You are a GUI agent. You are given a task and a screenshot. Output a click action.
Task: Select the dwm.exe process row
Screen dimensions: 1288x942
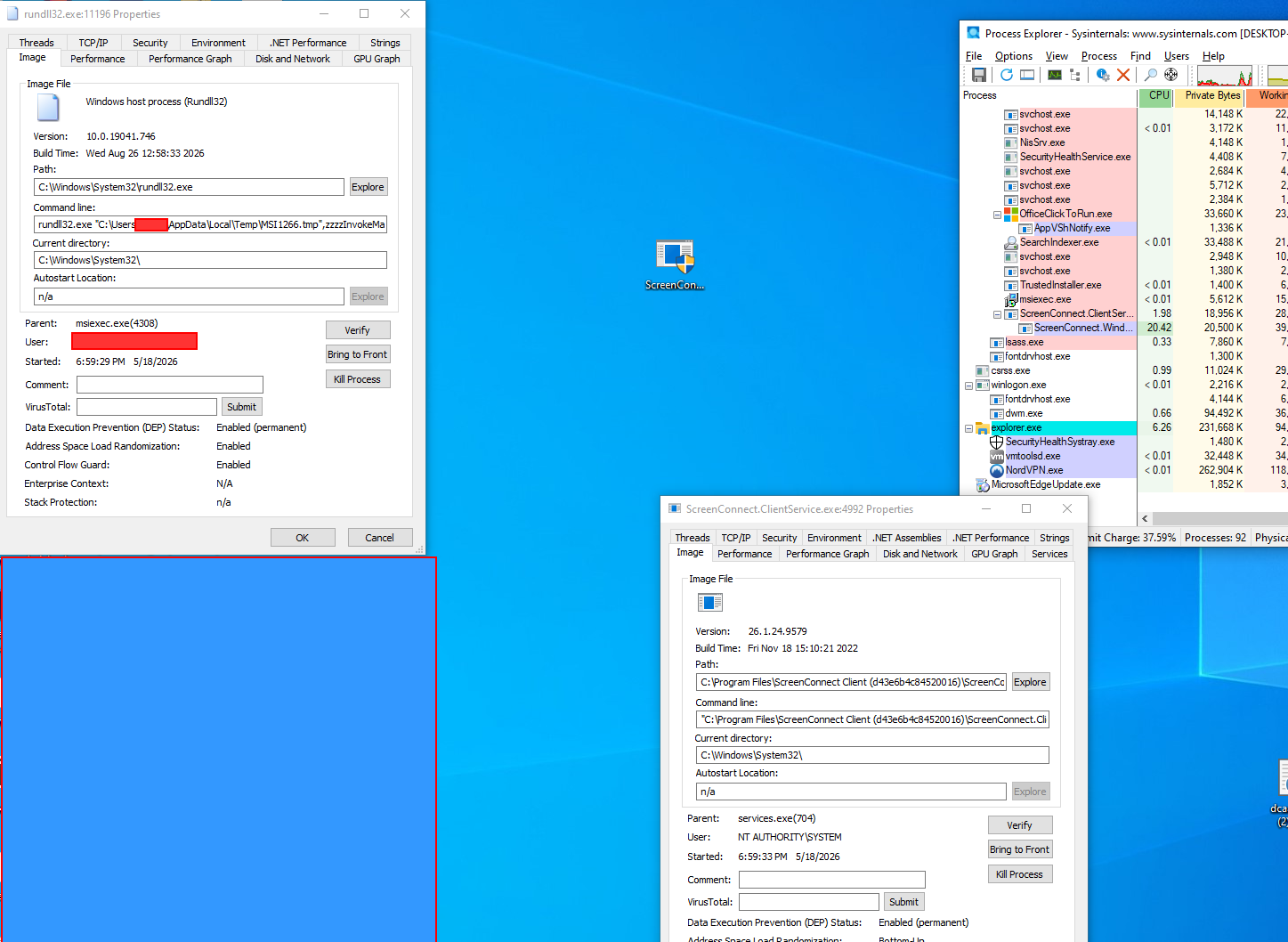click(x=1123, y=414)
